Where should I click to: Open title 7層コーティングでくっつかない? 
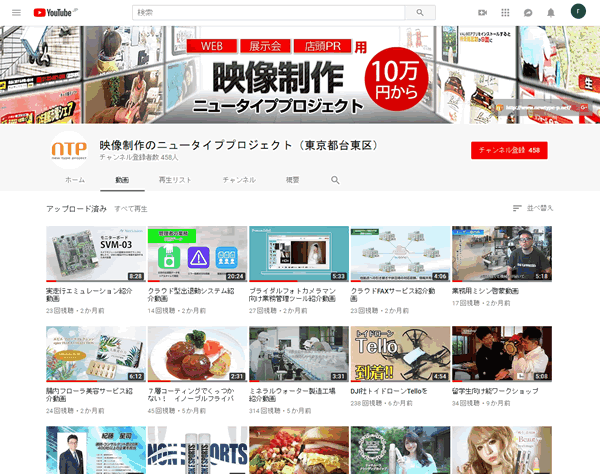[x=191, y=395]
